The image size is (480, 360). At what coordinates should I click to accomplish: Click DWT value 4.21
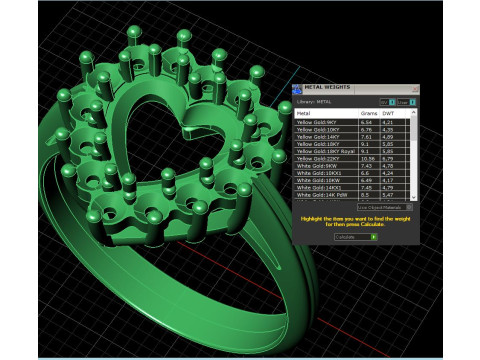click(x=388, y=122)
